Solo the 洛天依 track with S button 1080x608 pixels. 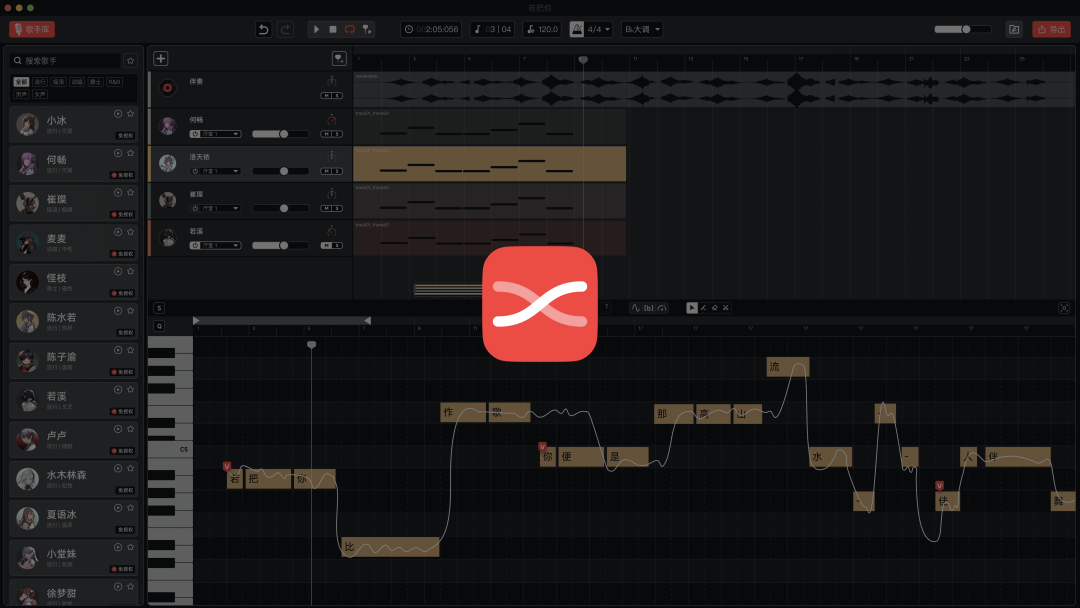point(337,171)
